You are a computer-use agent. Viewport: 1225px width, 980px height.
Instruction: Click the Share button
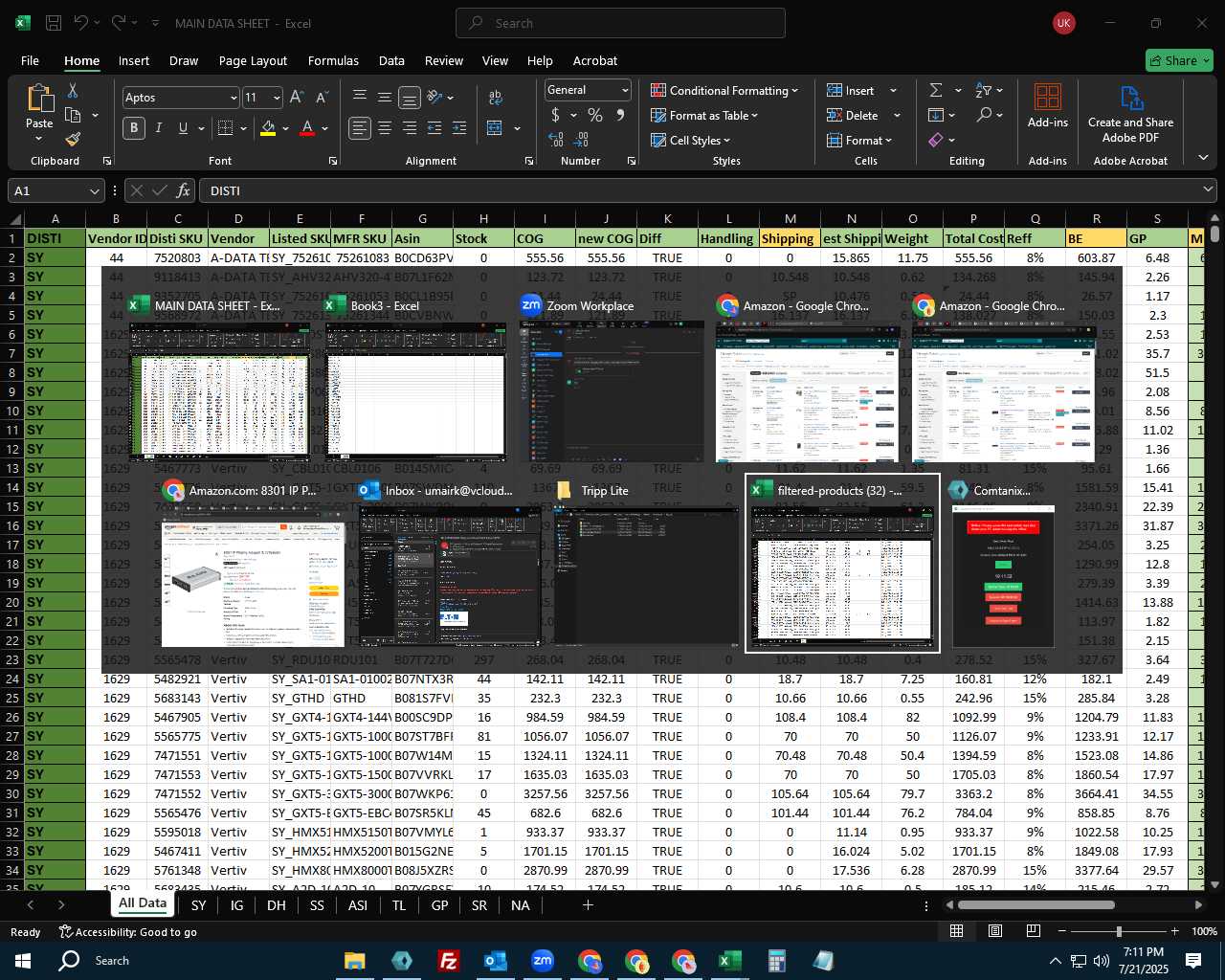(1179, 60)
